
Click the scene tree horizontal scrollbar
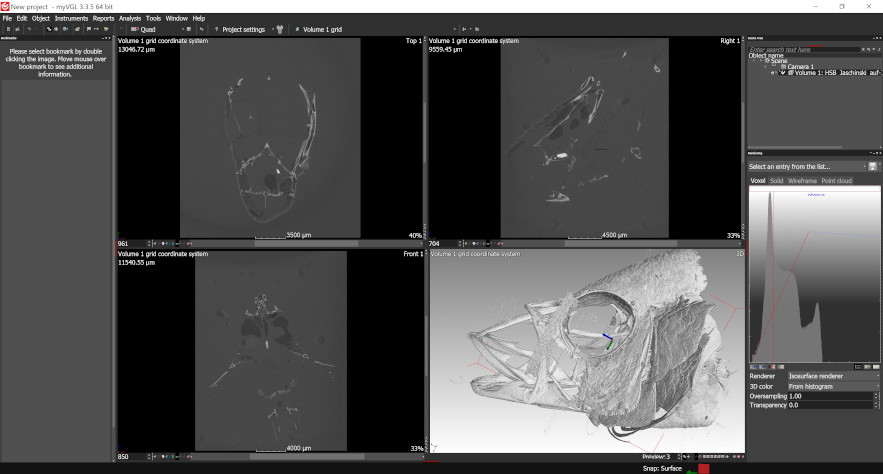pos(797,147)
